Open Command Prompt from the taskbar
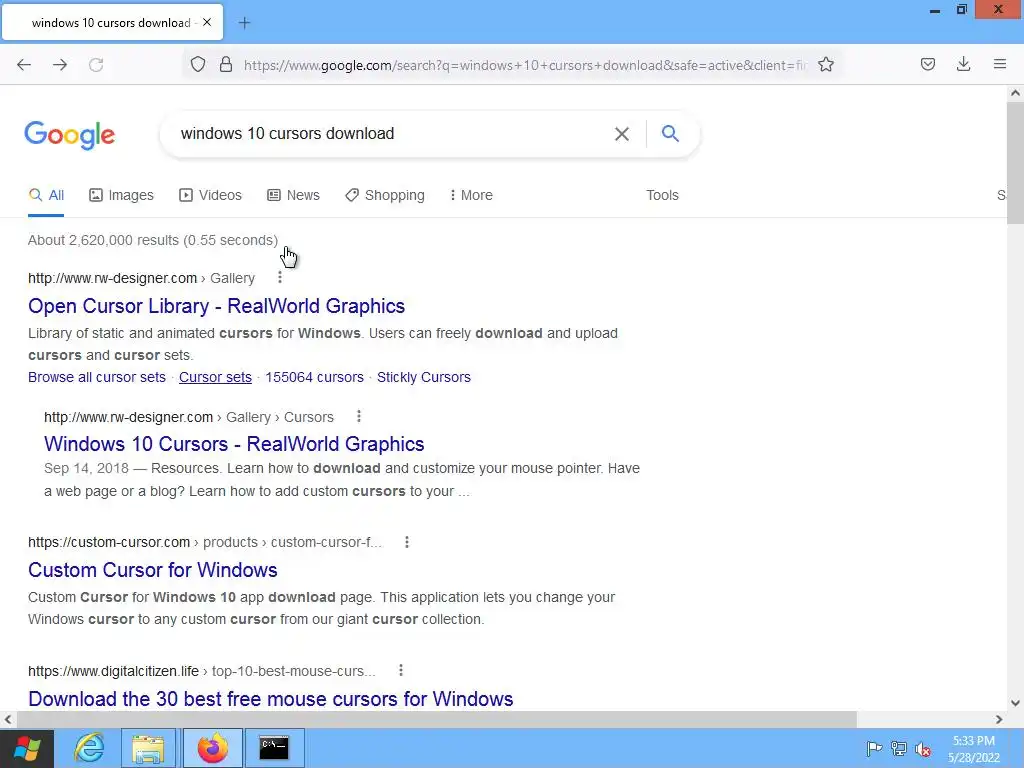 274,748
